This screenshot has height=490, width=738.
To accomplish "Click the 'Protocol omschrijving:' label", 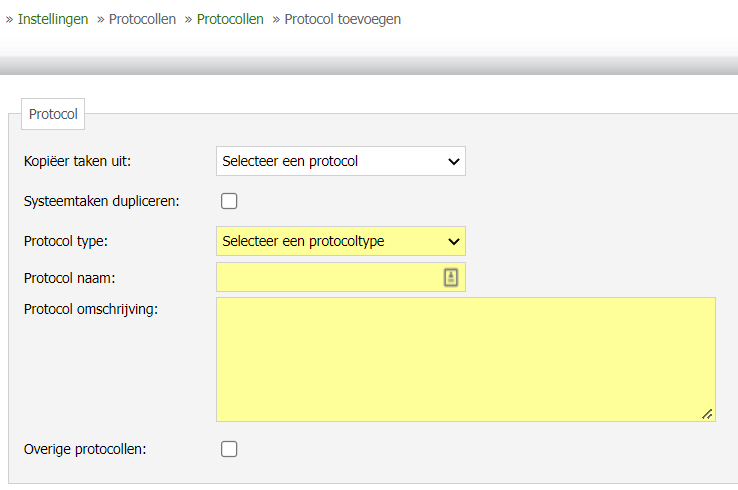I will (91, 309).
